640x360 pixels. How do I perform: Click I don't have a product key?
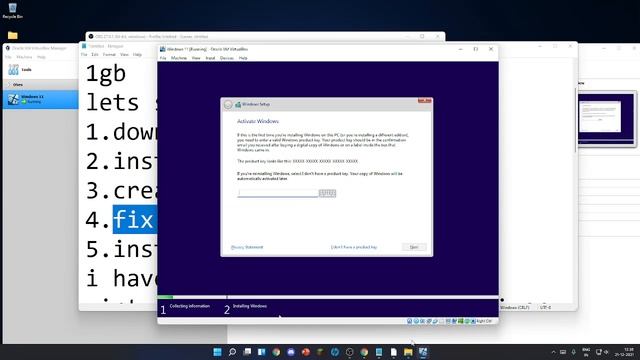click(x=354, y=247)
